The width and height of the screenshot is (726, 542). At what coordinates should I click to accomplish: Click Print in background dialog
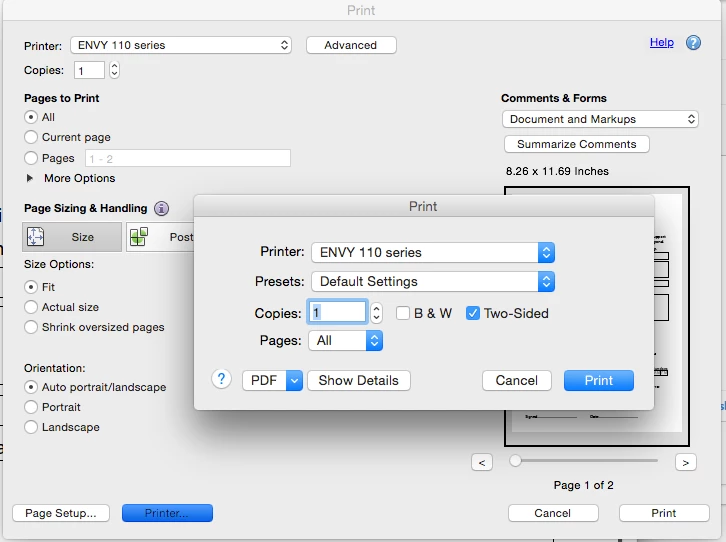coord(664,513)
